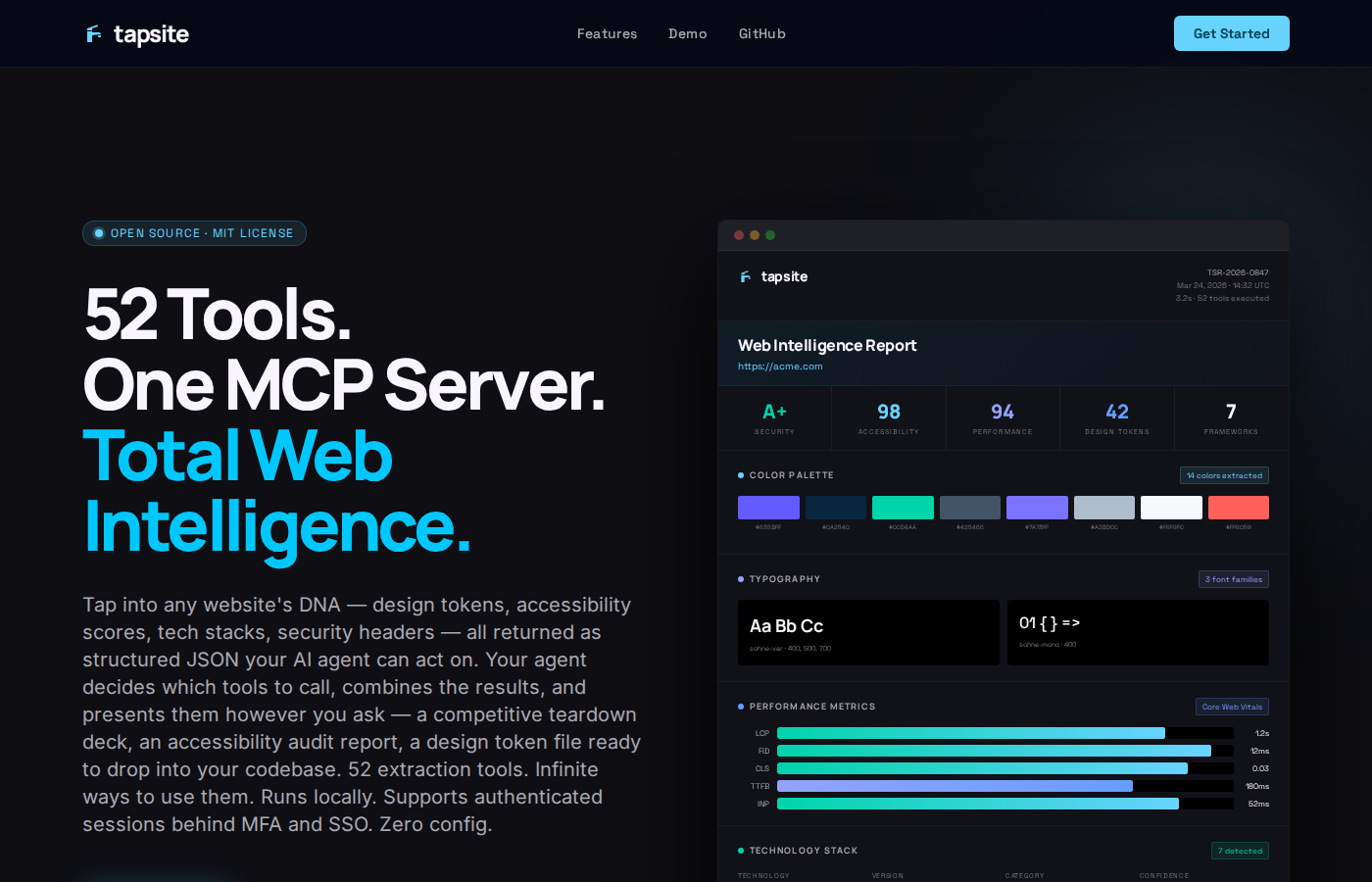Click the 7 detected badge
The image size is (1372, 882).
(x=1240, y=851)
